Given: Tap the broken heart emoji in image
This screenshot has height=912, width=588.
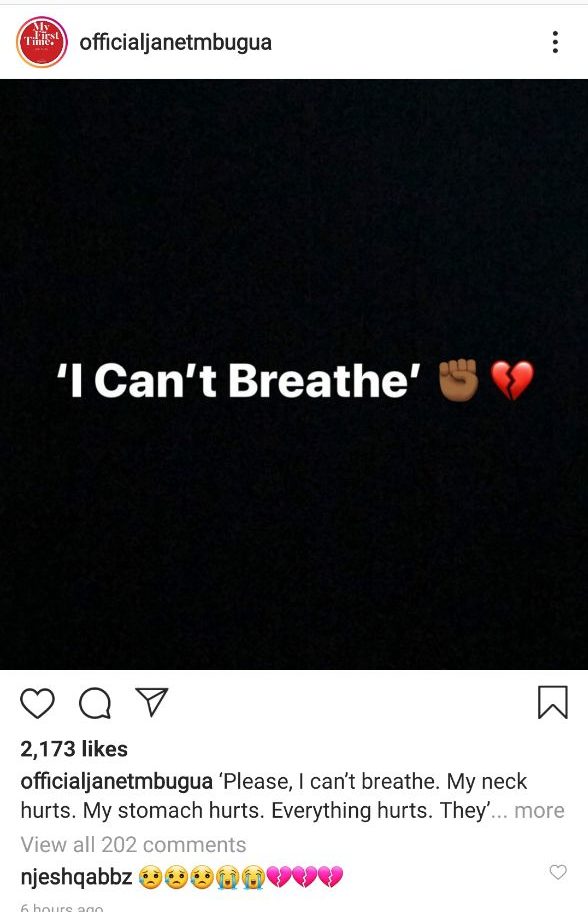Looking at the screenshot, I should point(512,380).
